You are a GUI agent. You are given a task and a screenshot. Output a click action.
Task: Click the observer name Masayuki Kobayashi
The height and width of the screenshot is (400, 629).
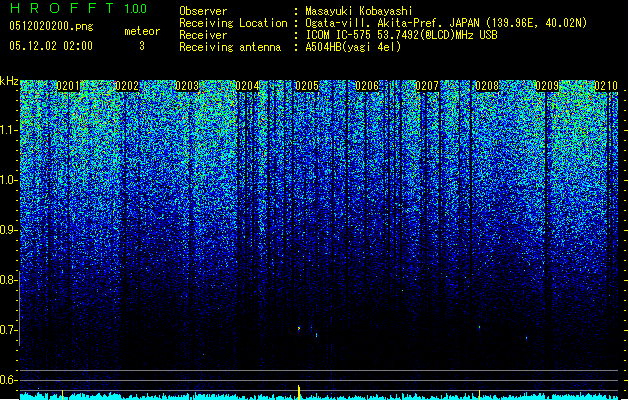pos(359,11)
